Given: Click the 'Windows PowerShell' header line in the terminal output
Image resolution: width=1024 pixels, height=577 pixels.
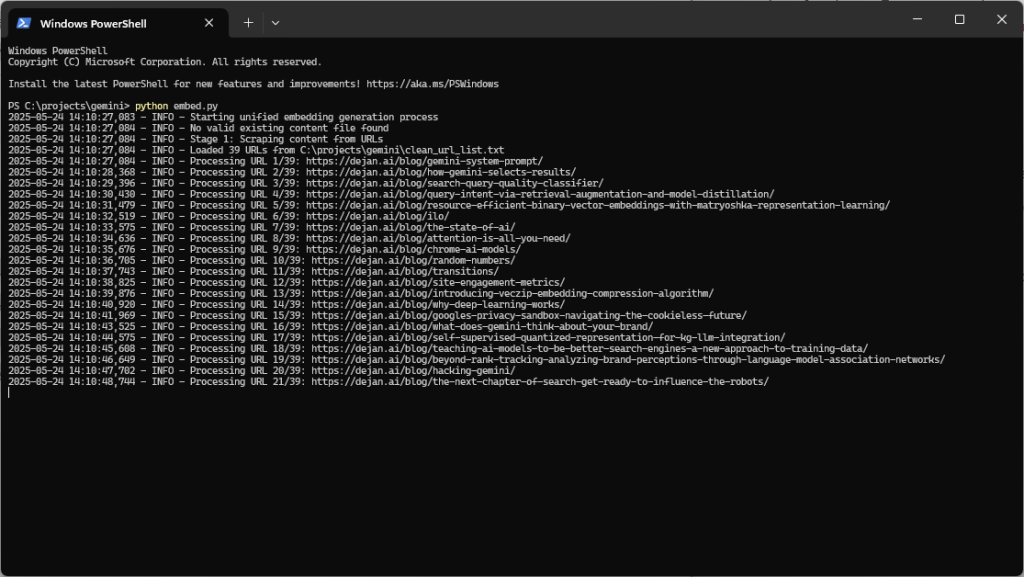Looking at the screenshot, I should [57, 51].
